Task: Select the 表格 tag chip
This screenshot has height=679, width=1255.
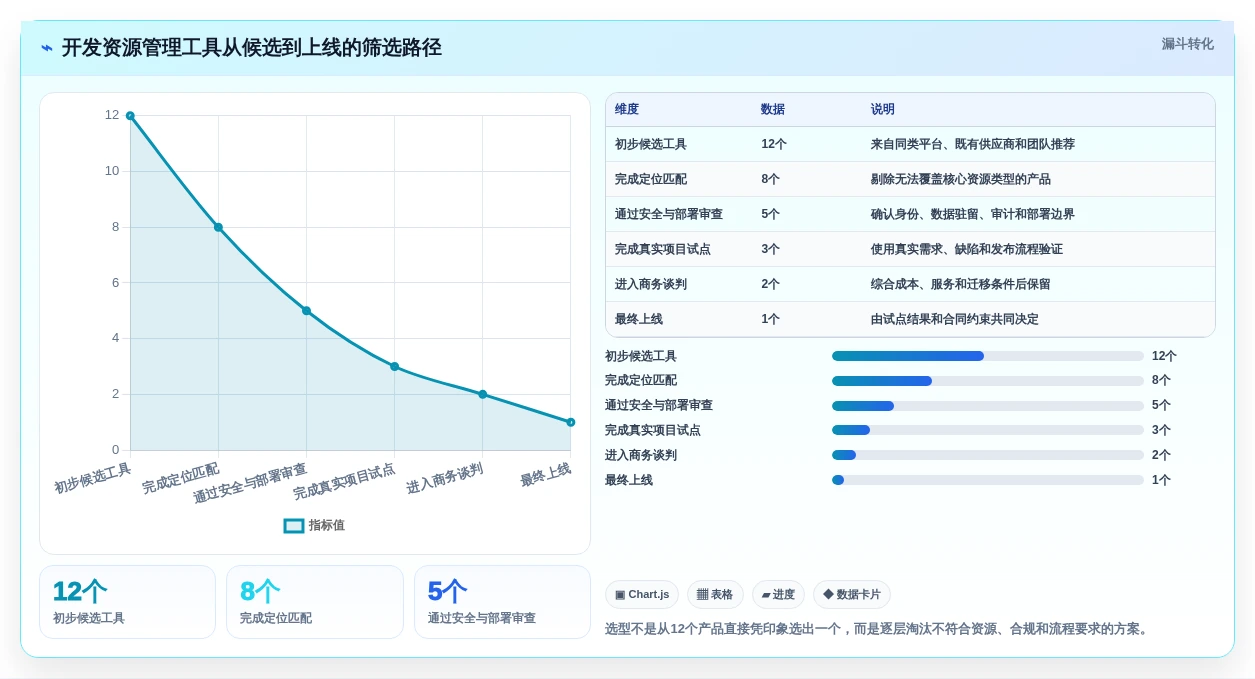Action: 715,594
